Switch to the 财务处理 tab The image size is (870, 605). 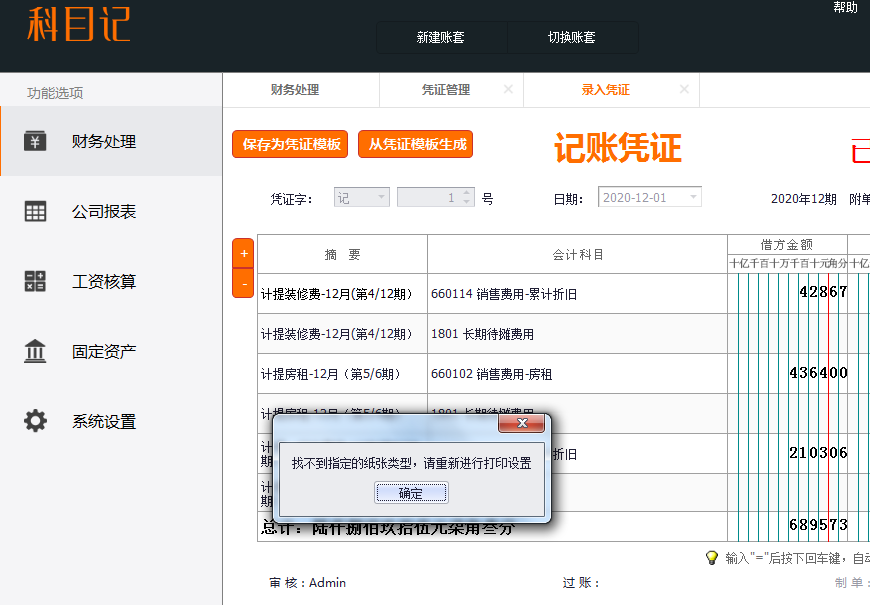[x=295, y=90]
